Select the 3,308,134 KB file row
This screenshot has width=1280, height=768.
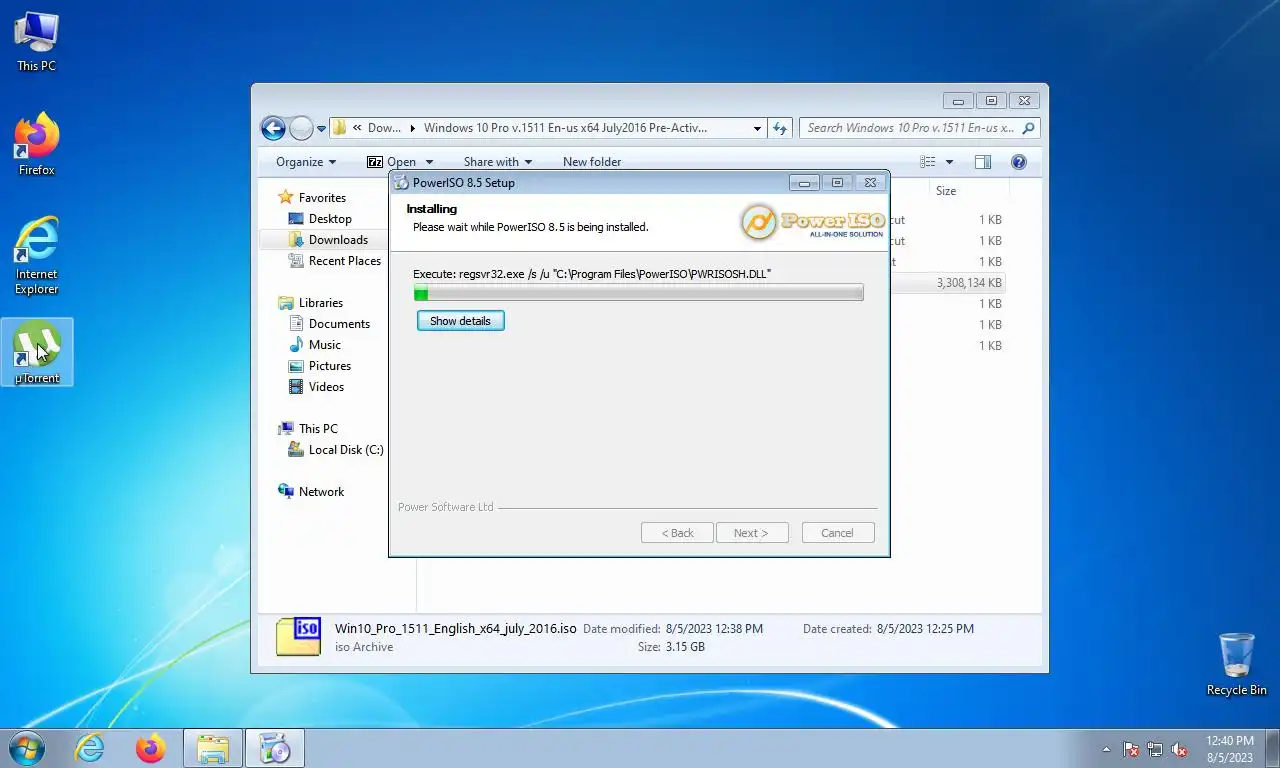click(x=948, y=283)
